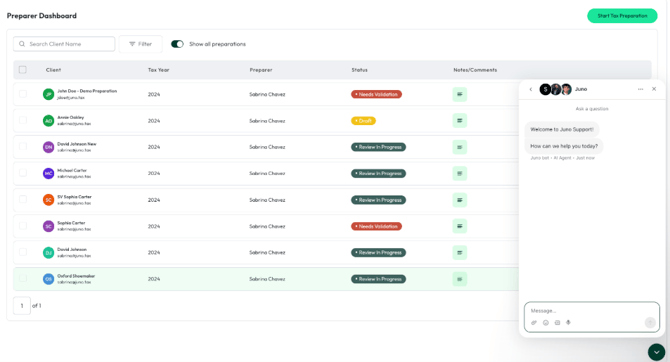
Task: Click the Preparer Dashboard heading
Action: coord(41,16)
